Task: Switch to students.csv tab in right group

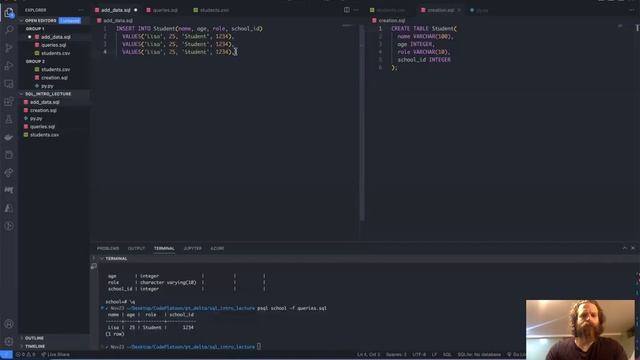Action: (x=390, y=10)
